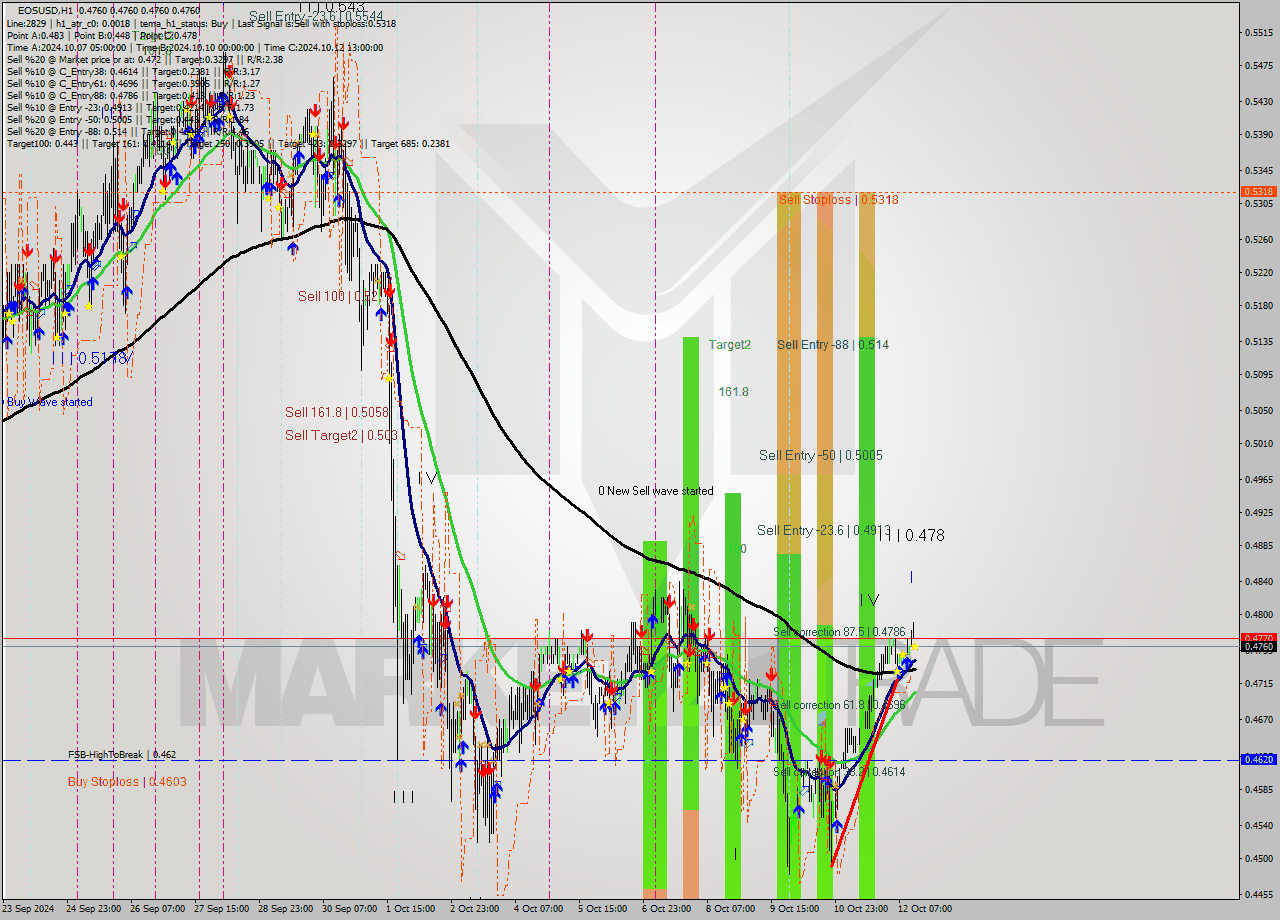Click the 26 Sep 07:00 time label
Screen dimensions: 1280x920
[x=159, y=909]
